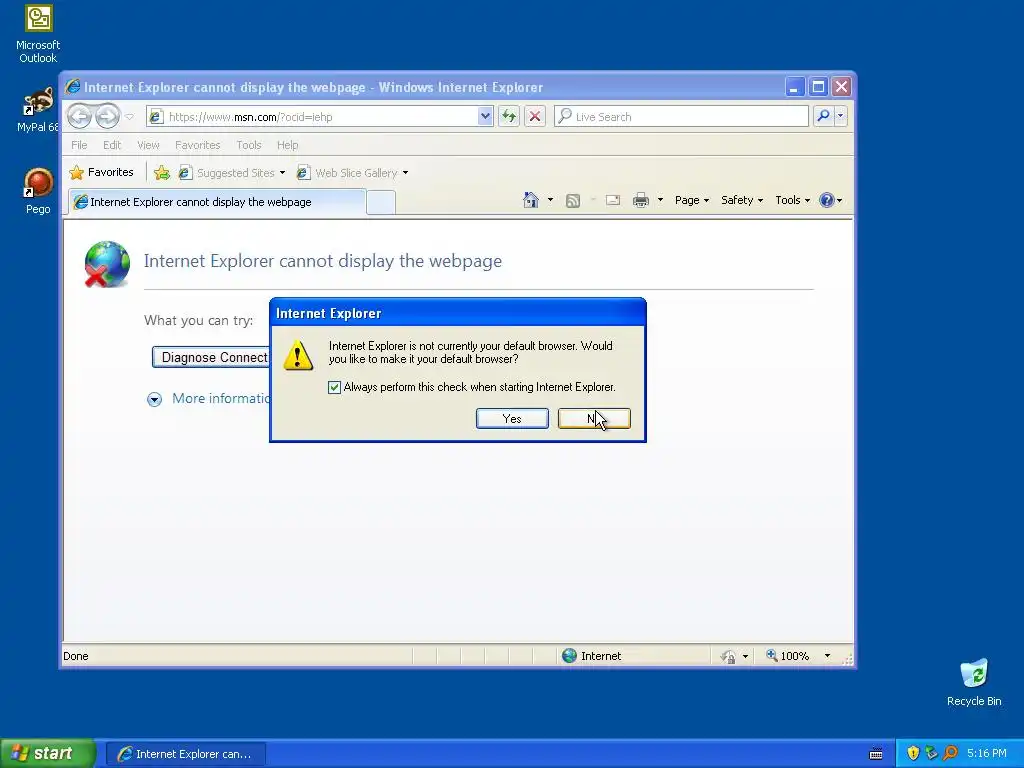
Task: Click Yes in default browser dialog
Action: tap(512, 419)
